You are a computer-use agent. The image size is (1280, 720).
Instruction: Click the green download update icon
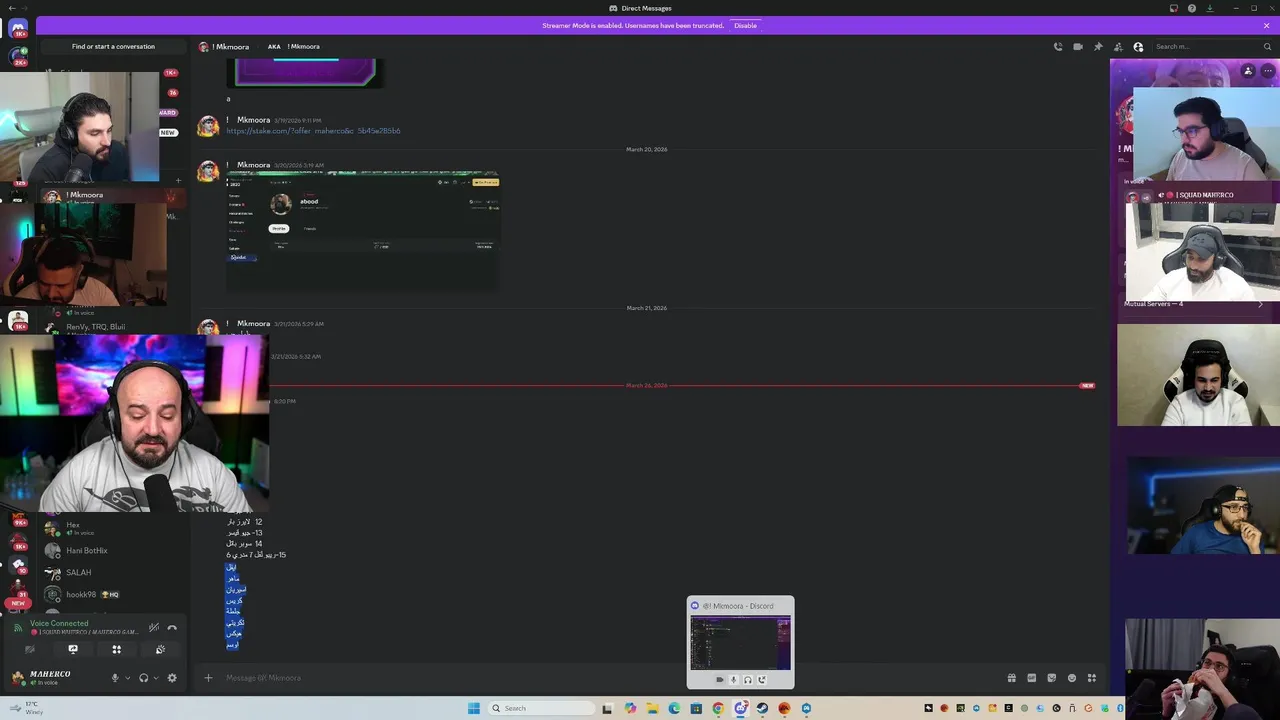[x=1210, y=8]
